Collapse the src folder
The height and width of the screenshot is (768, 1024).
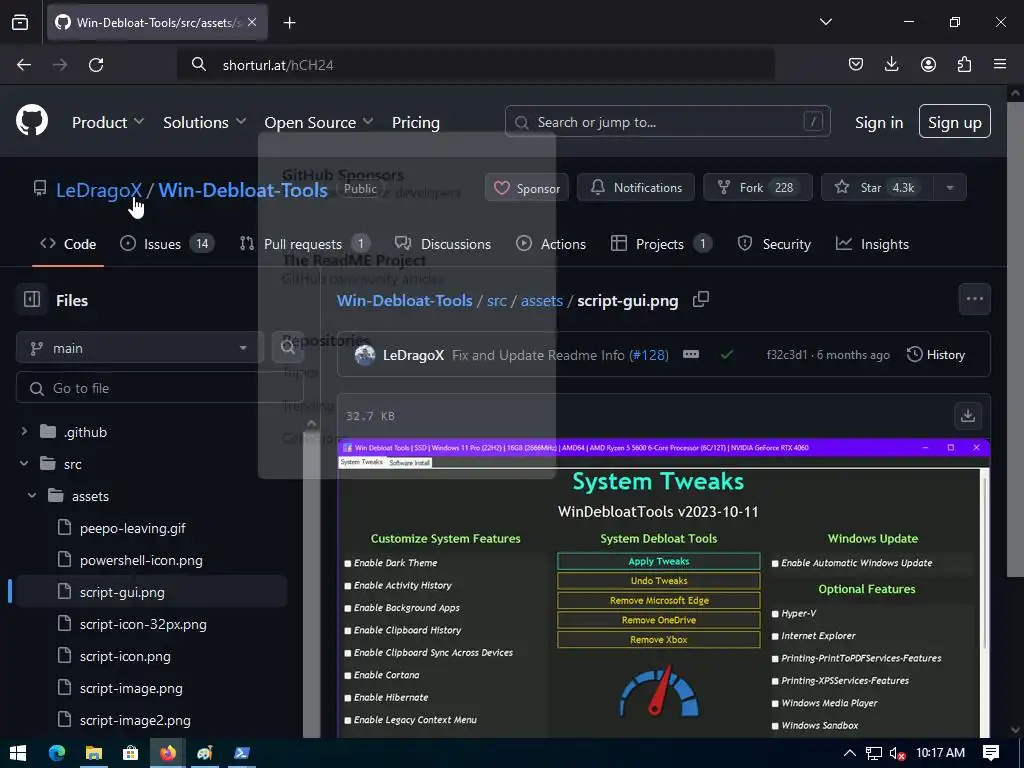click(24, 464)
